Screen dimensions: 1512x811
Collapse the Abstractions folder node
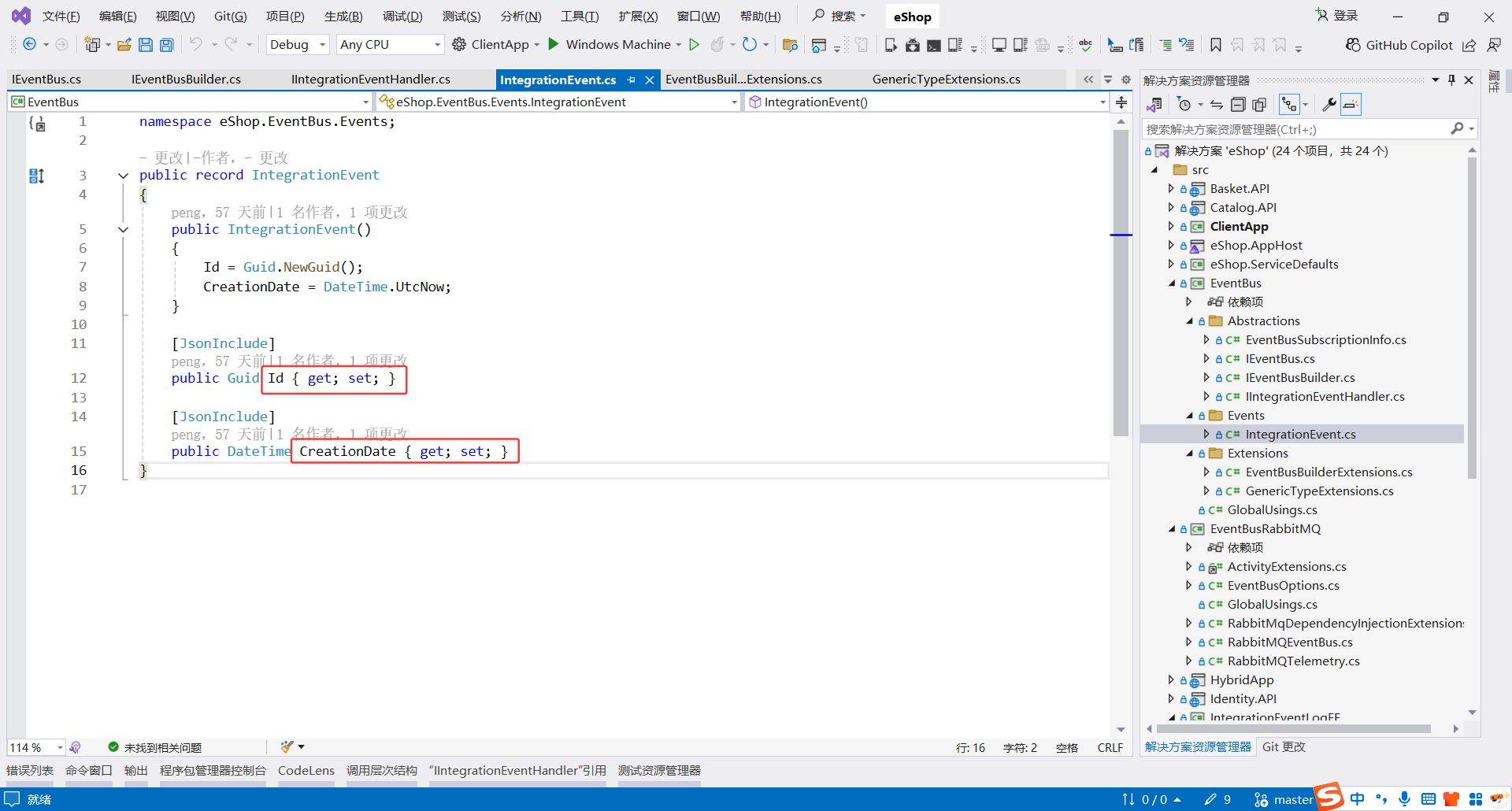click(x=1189, y=321)
